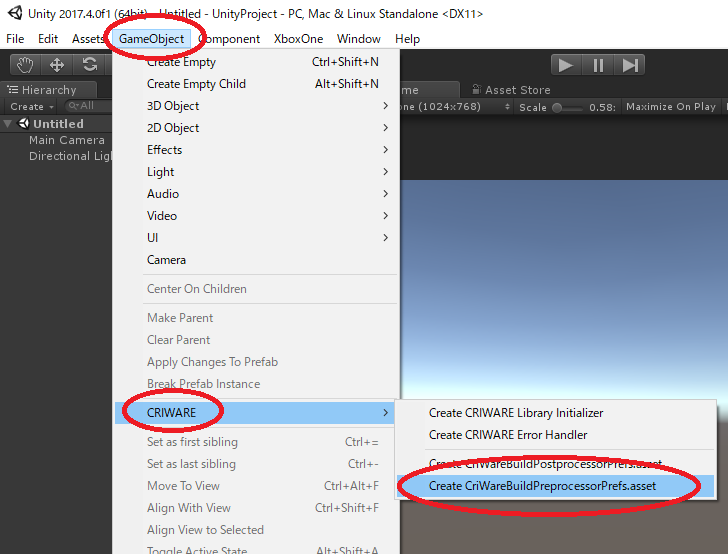Choose Create CRIWARE Library Initializer
This screenshot has height=554, width=728.
555,413
